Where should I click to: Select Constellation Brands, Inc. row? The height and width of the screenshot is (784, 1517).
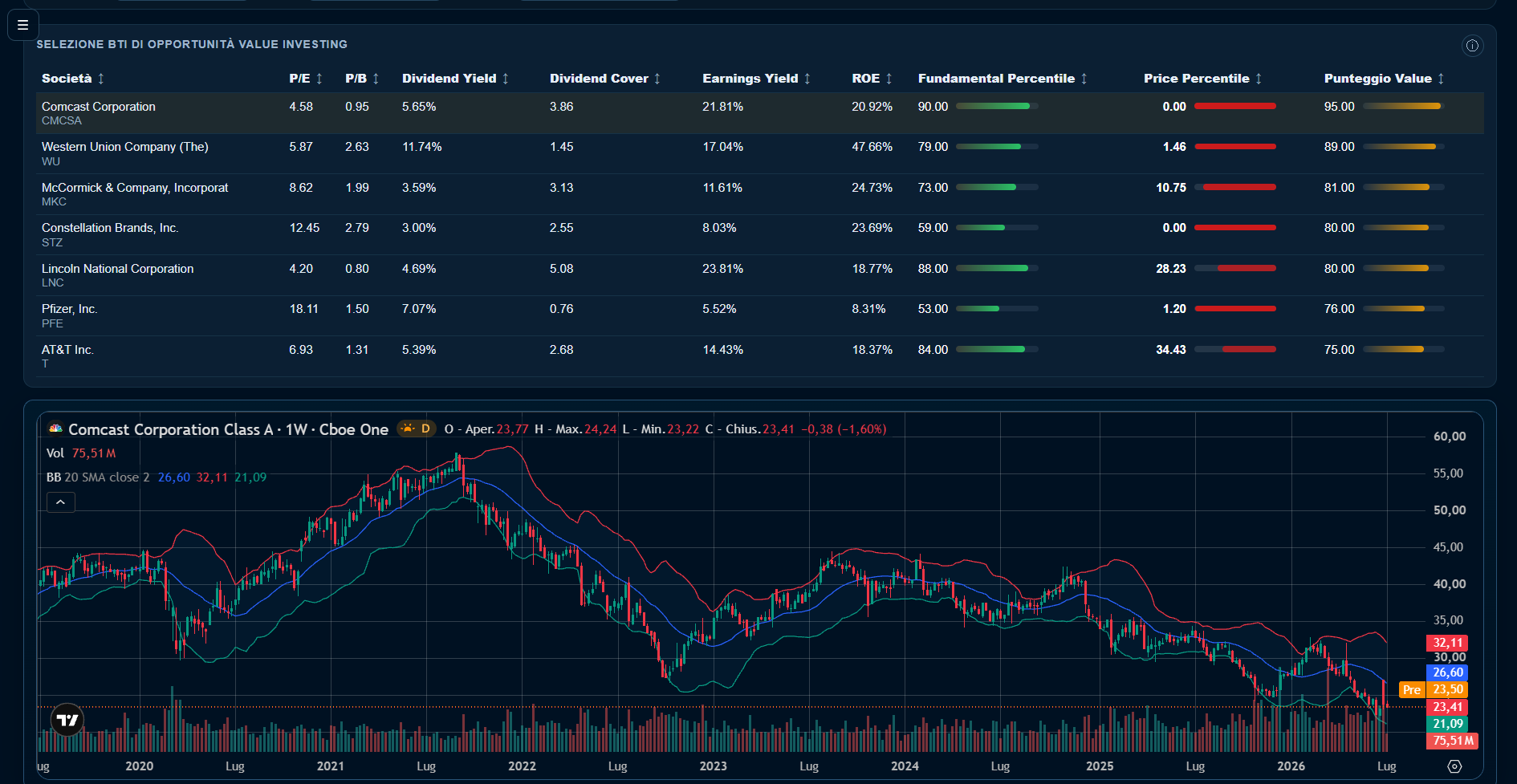(x=760, y=235)
